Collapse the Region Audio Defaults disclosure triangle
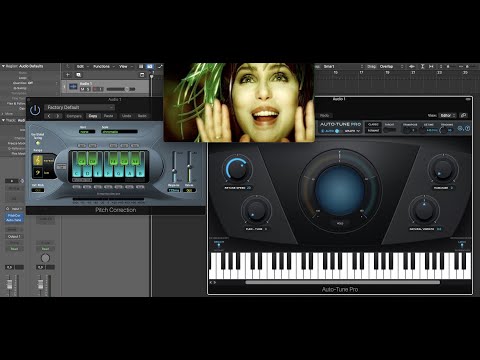The width and height of the screenshot is (480, 360). click(3, 66)
